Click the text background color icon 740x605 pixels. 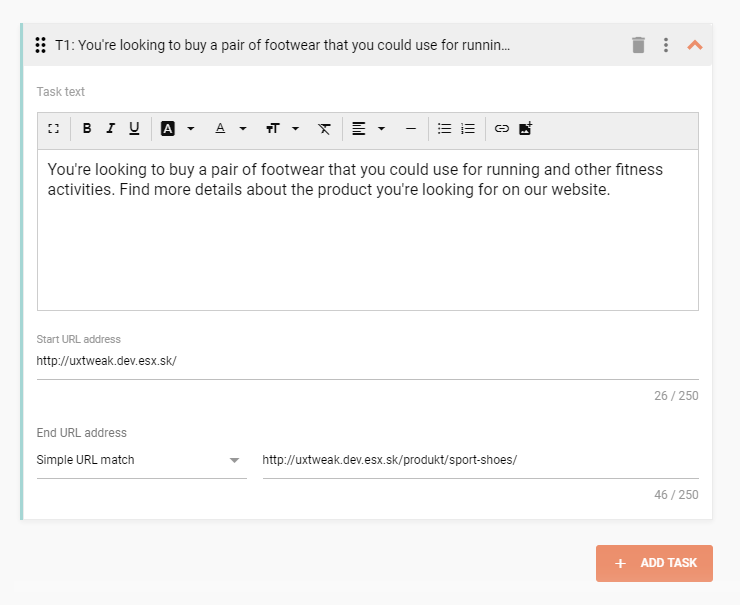pos(168,128)
